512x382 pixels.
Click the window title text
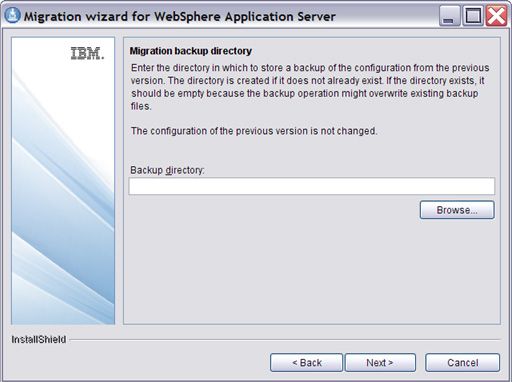(180, 16)
